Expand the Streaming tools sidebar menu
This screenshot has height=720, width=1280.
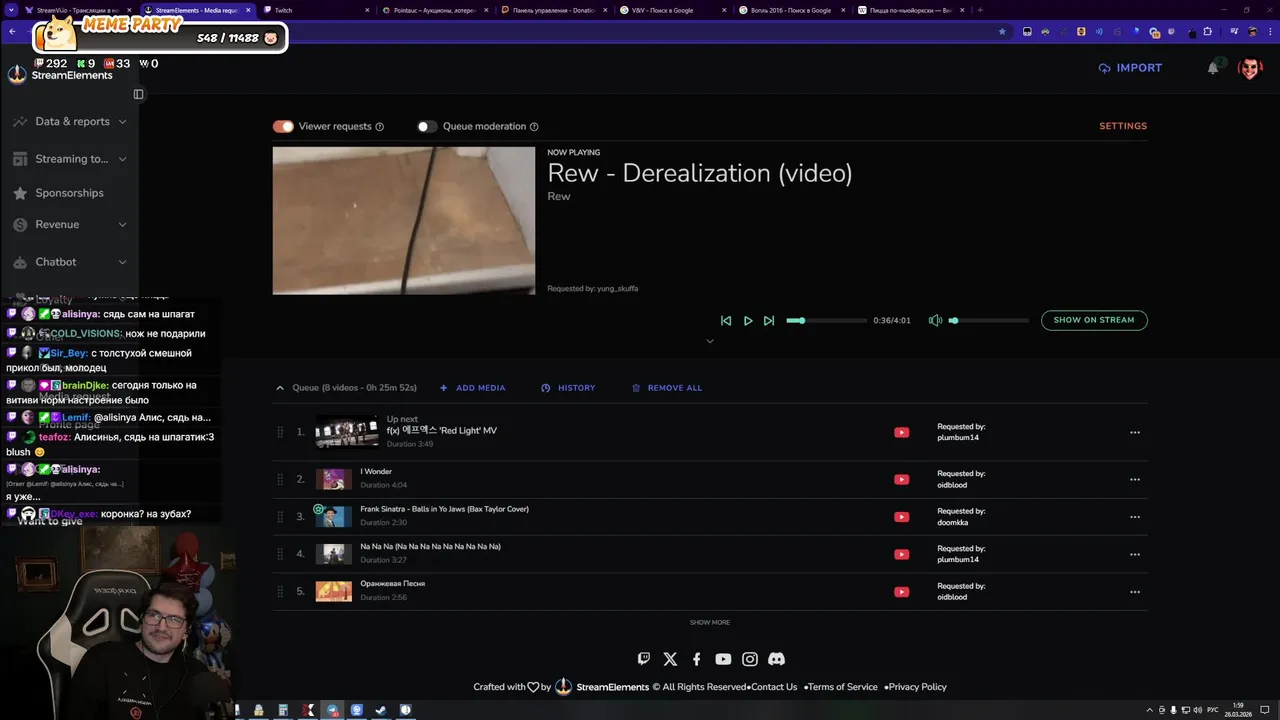tap(70, 159)
